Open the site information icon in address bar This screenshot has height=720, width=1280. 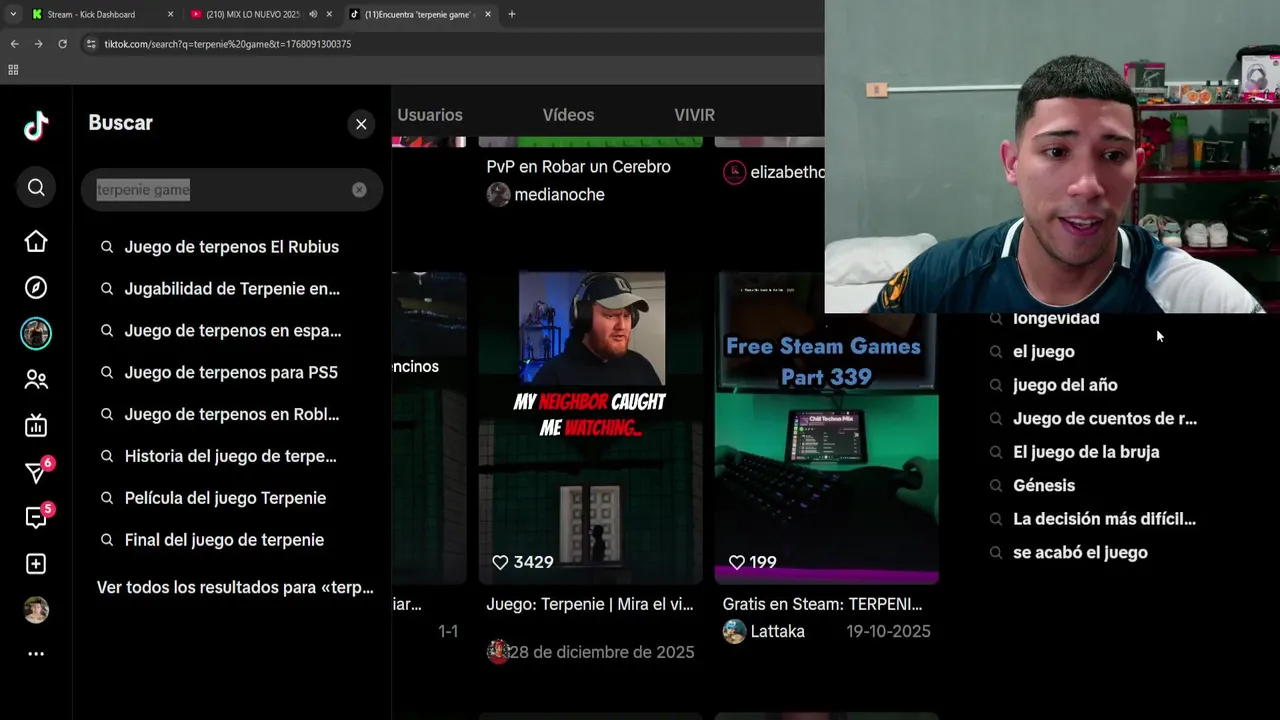[x=91, y=44]
